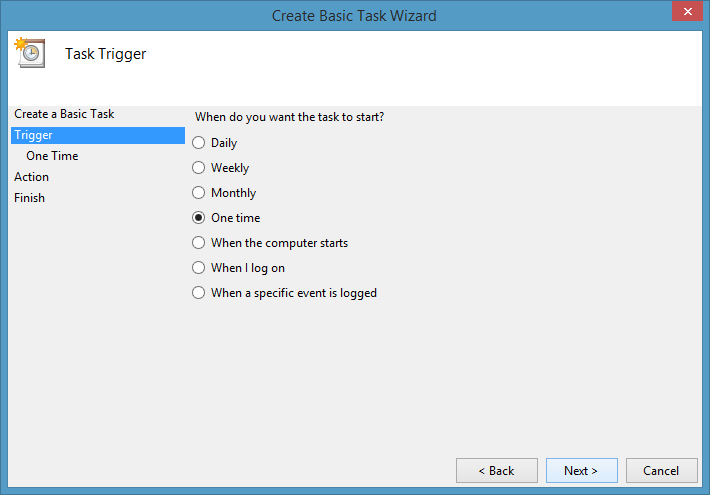Go to Create a Basic Task step
This screenshot has width=710, height=495.
point(64,114)
